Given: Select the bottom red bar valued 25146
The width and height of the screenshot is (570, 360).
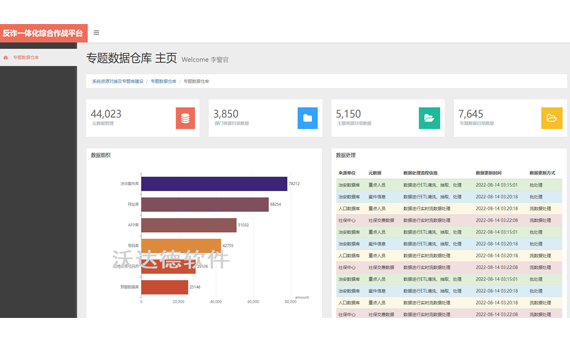Looking at the screenshot, I should coord(165,287).
